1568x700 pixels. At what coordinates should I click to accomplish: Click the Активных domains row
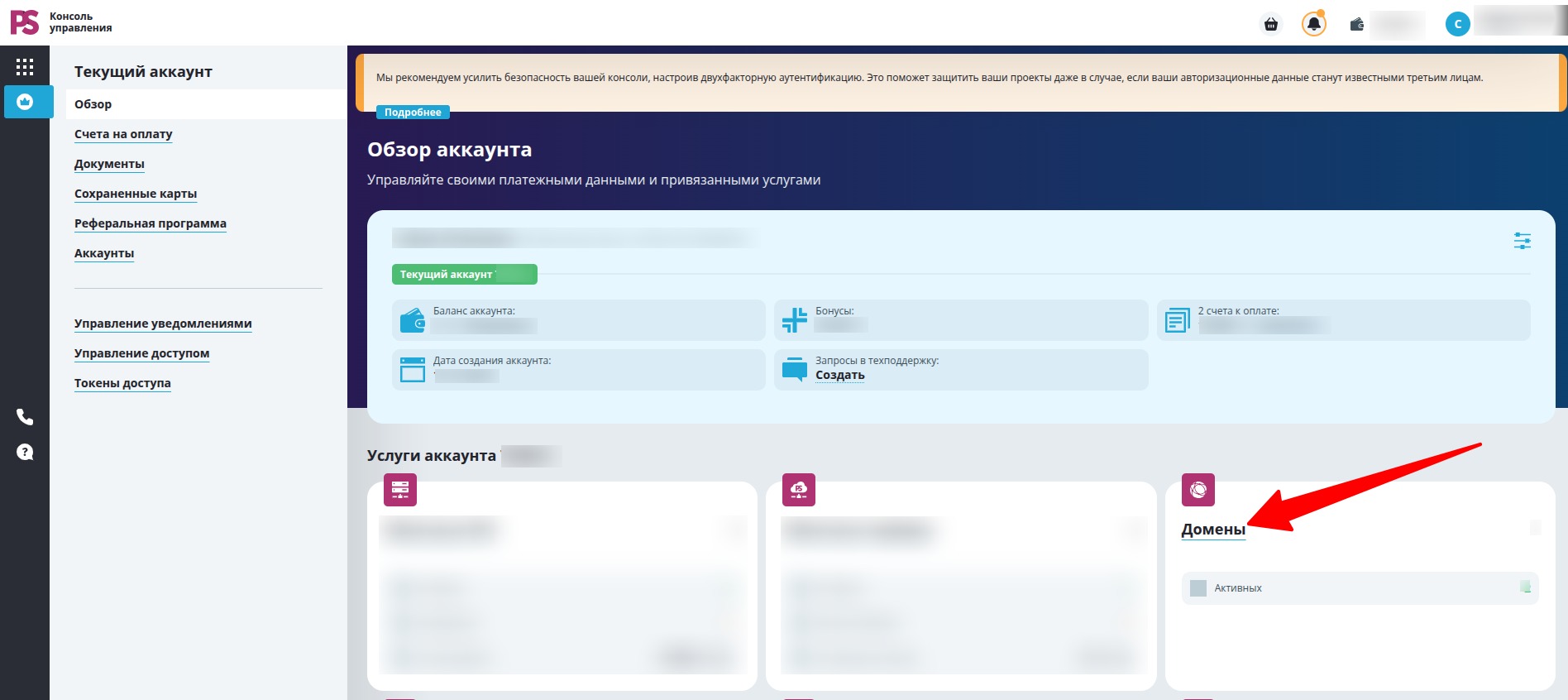1360,588
